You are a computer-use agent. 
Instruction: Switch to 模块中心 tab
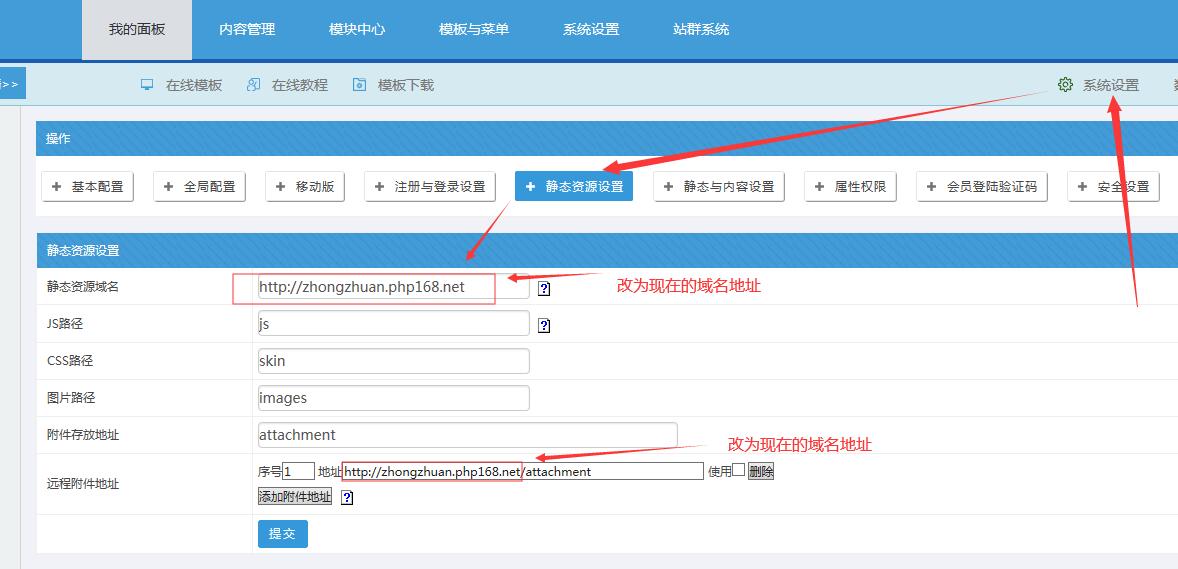[x=357, y=29]
